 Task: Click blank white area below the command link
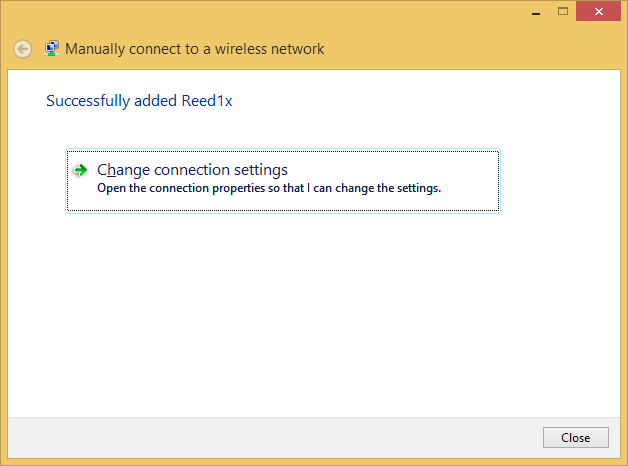[x=300, y=310]
